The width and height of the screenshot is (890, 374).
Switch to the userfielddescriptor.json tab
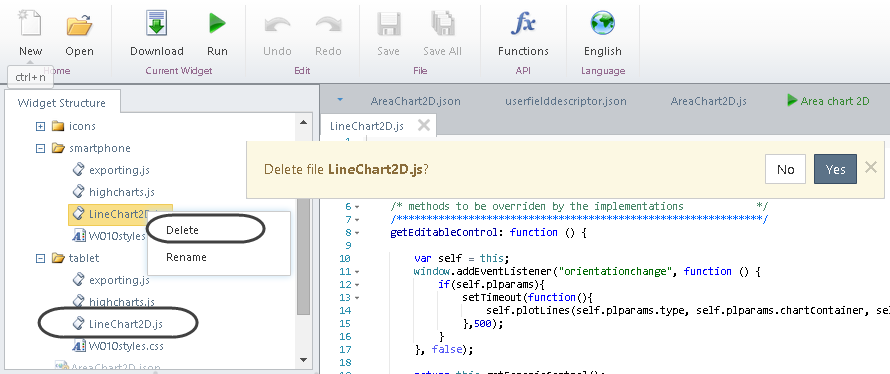click(566, 101)
